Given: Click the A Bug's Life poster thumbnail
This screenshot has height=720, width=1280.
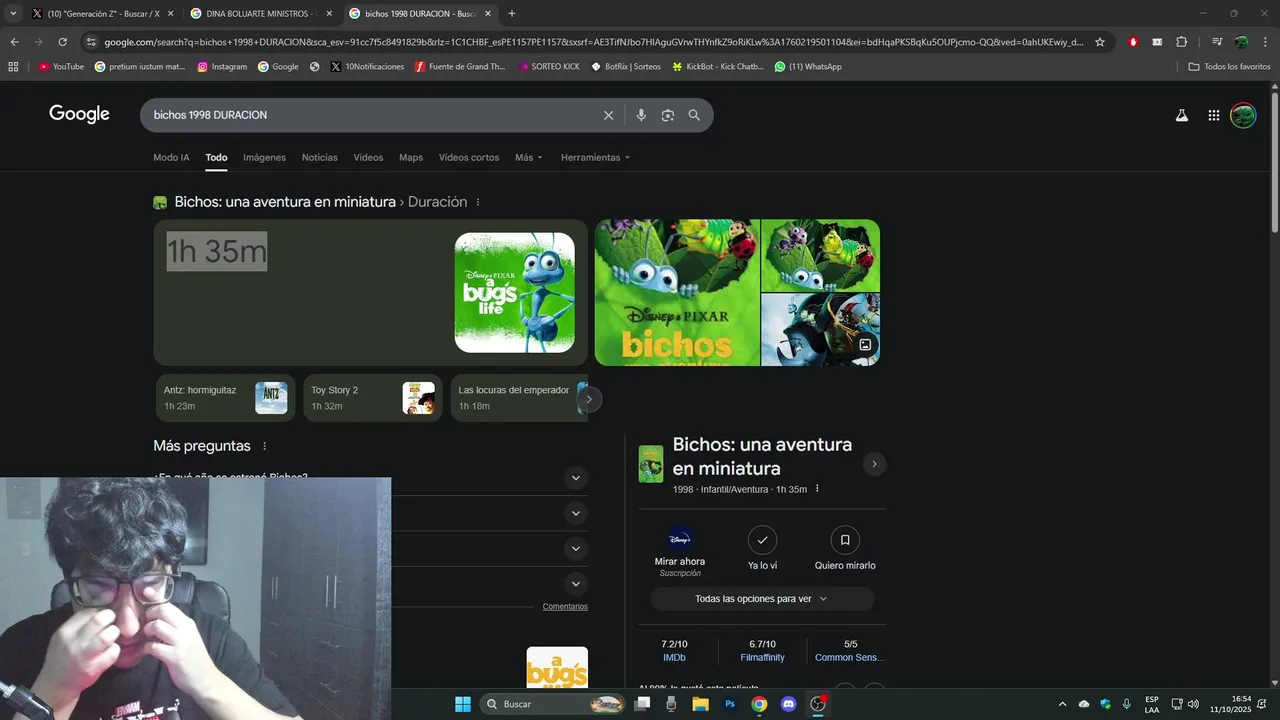Looking at the screenshot, I should coord(515,292).
